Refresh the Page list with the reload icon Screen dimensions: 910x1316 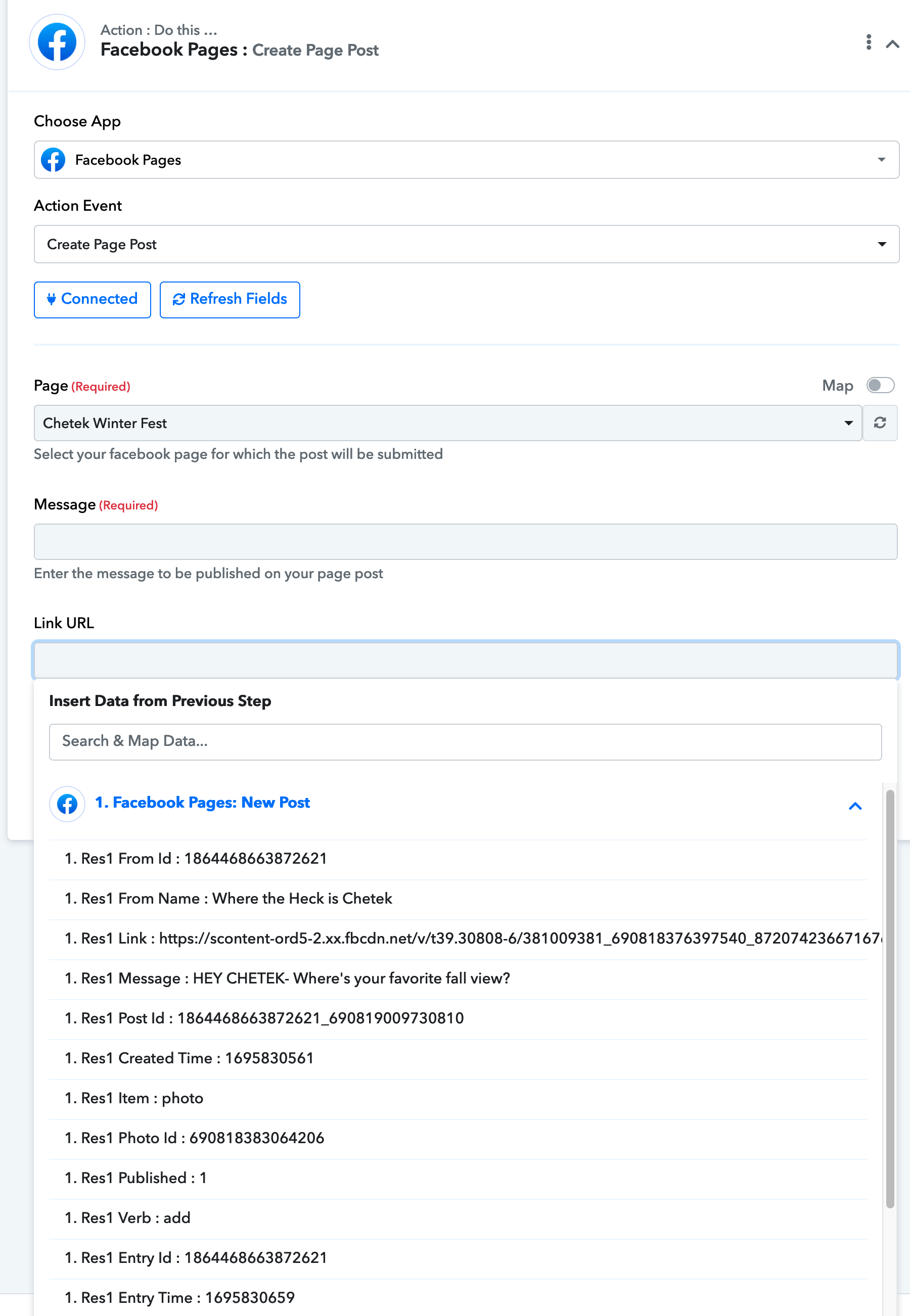tap(880, 423)
